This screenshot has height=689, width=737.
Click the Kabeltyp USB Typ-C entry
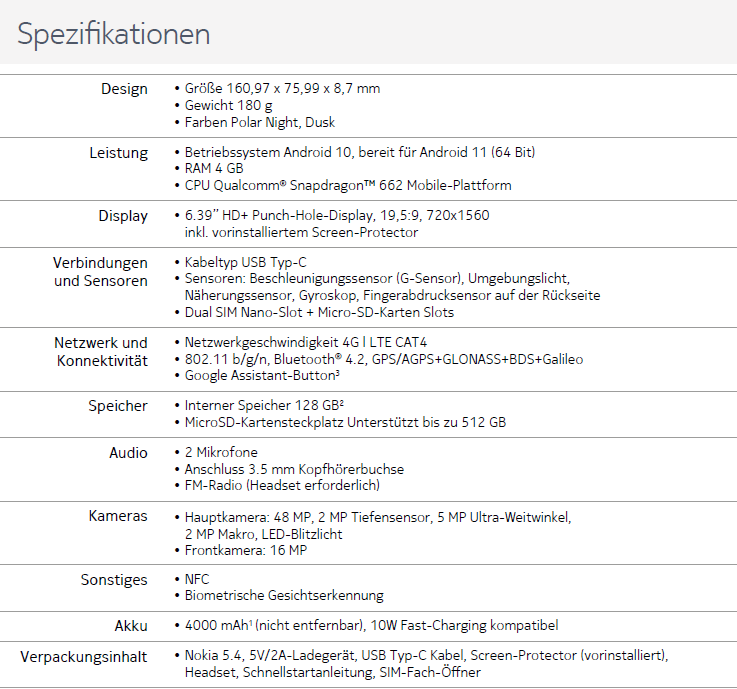pos(245,262)
